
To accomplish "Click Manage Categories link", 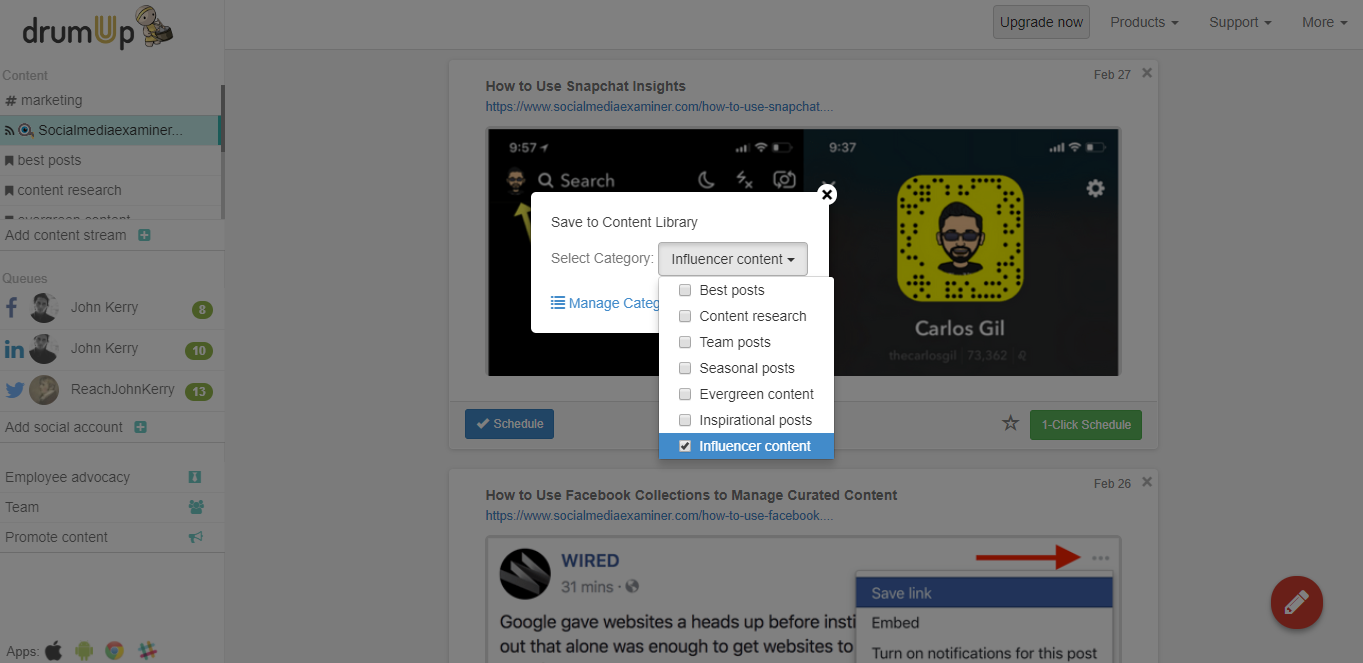I will pos(604,303).
